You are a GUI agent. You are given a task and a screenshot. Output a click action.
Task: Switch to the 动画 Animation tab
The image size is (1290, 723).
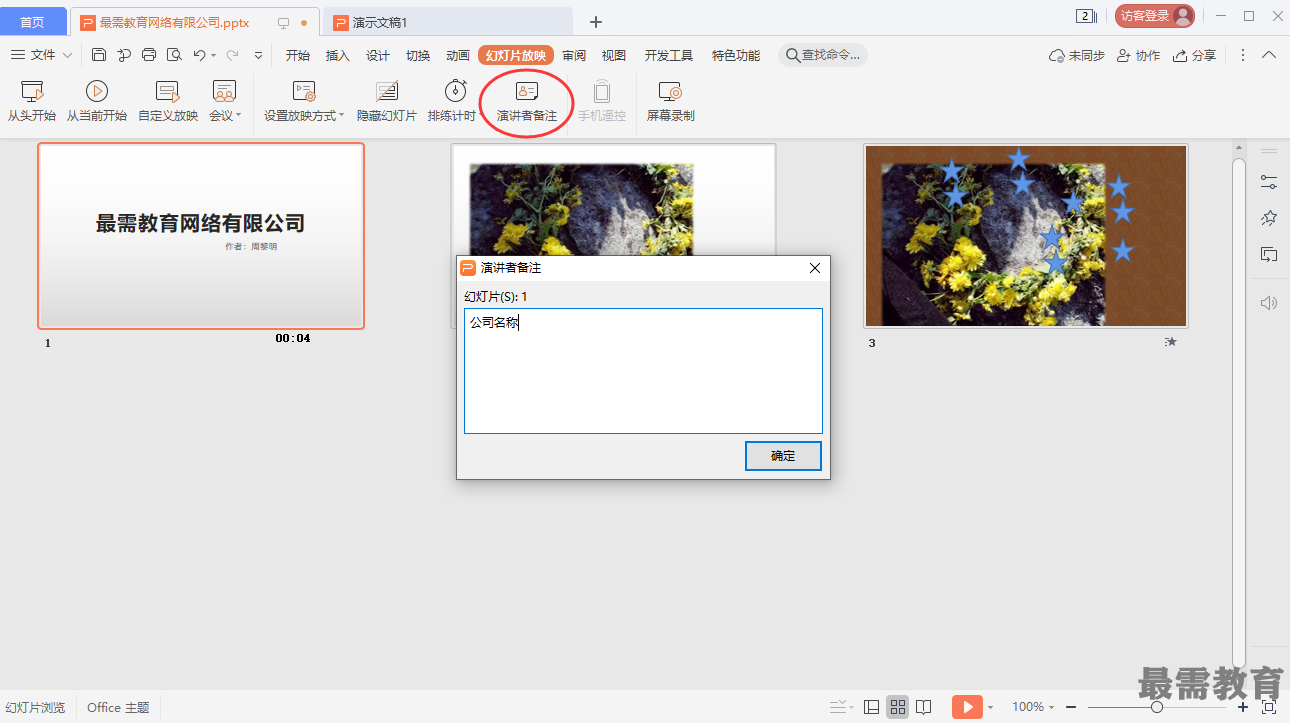pyautogui.click(x=458, y=55)
